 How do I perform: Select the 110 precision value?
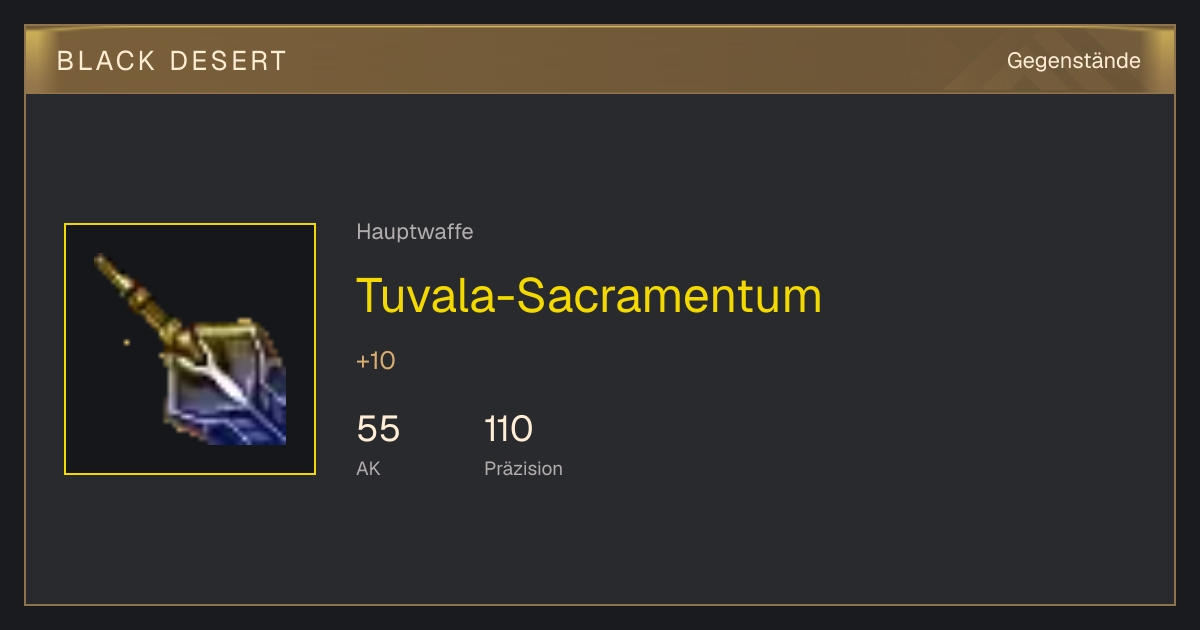508,429
